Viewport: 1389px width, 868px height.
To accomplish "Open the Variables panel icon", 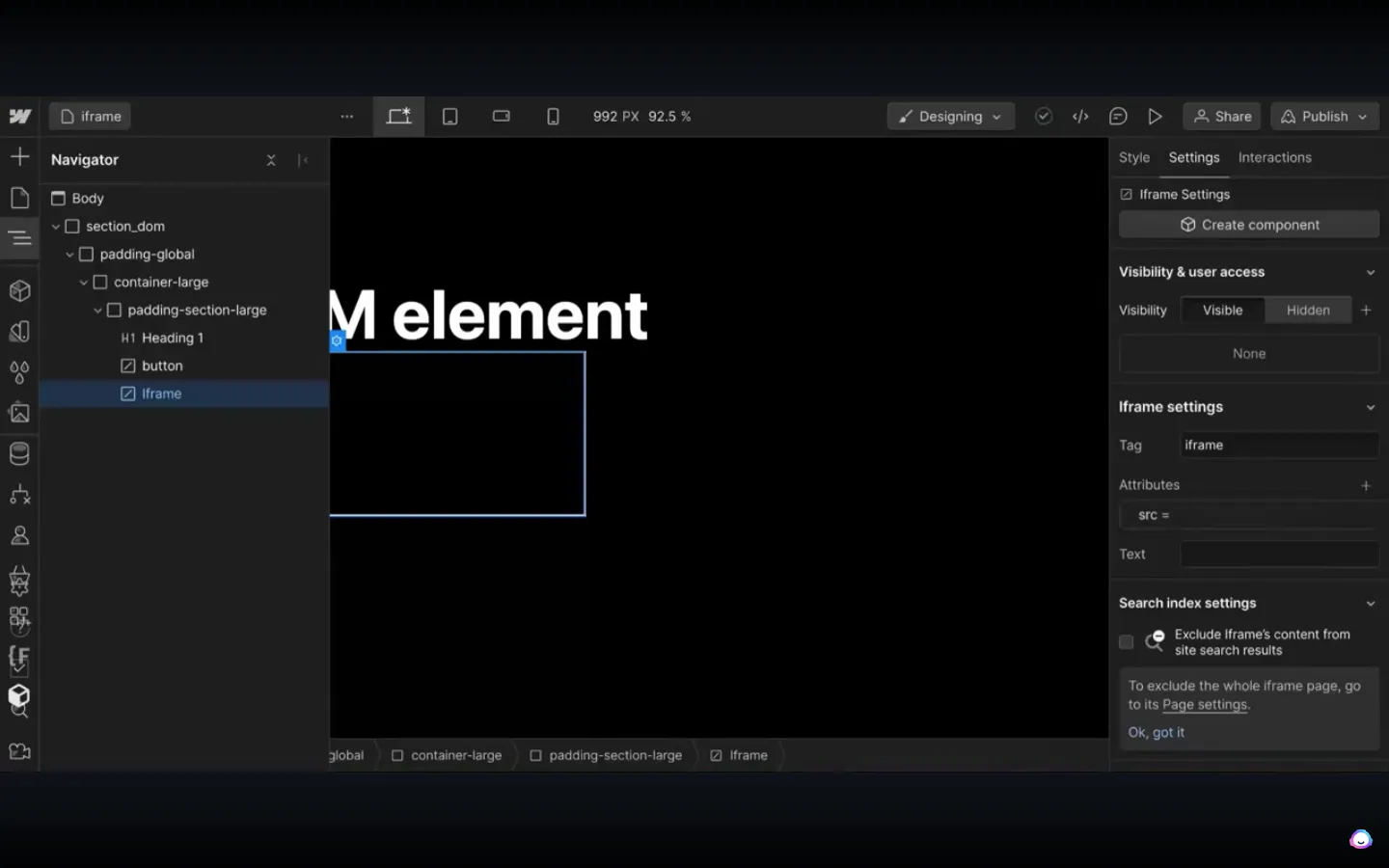I will (x=19, y=332).
